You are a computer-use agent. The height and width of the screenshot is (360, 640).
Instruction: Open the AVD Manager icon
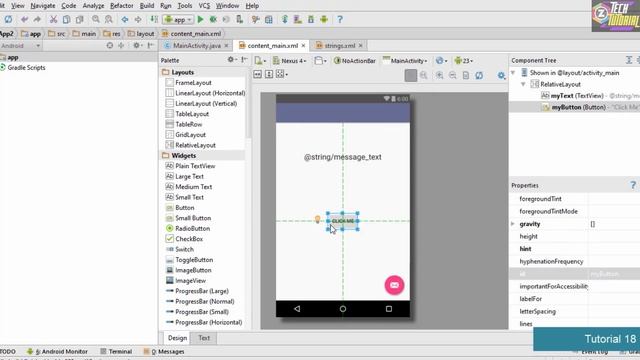point(298,19)
